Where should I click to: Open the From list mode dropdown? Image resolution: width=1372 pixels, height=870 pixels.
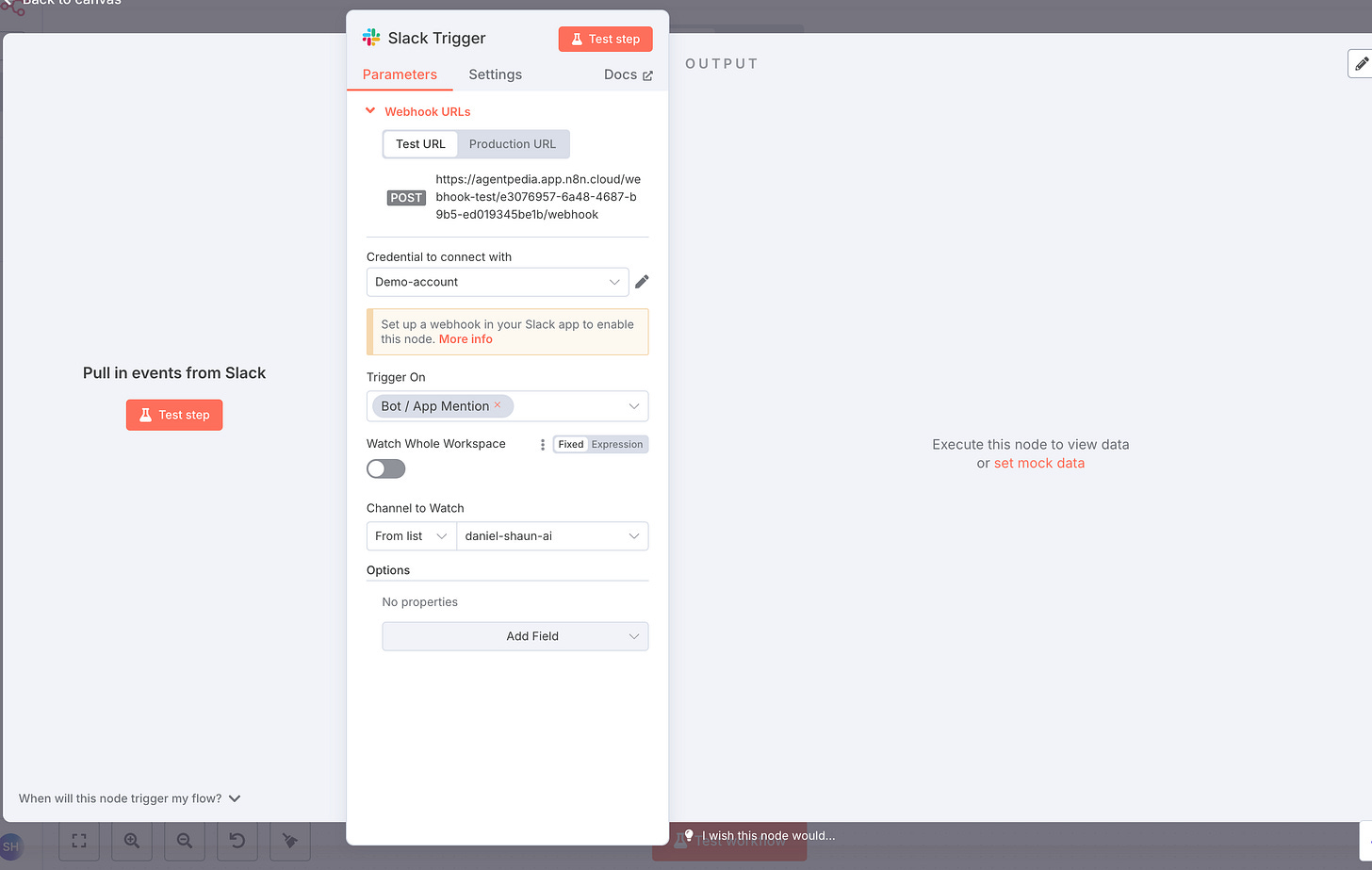[411, 536]
